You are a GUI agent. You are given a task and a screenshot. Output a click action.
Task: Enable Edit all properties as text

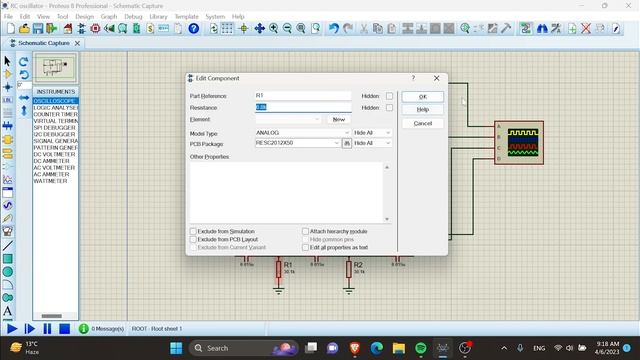click(305, 247)
